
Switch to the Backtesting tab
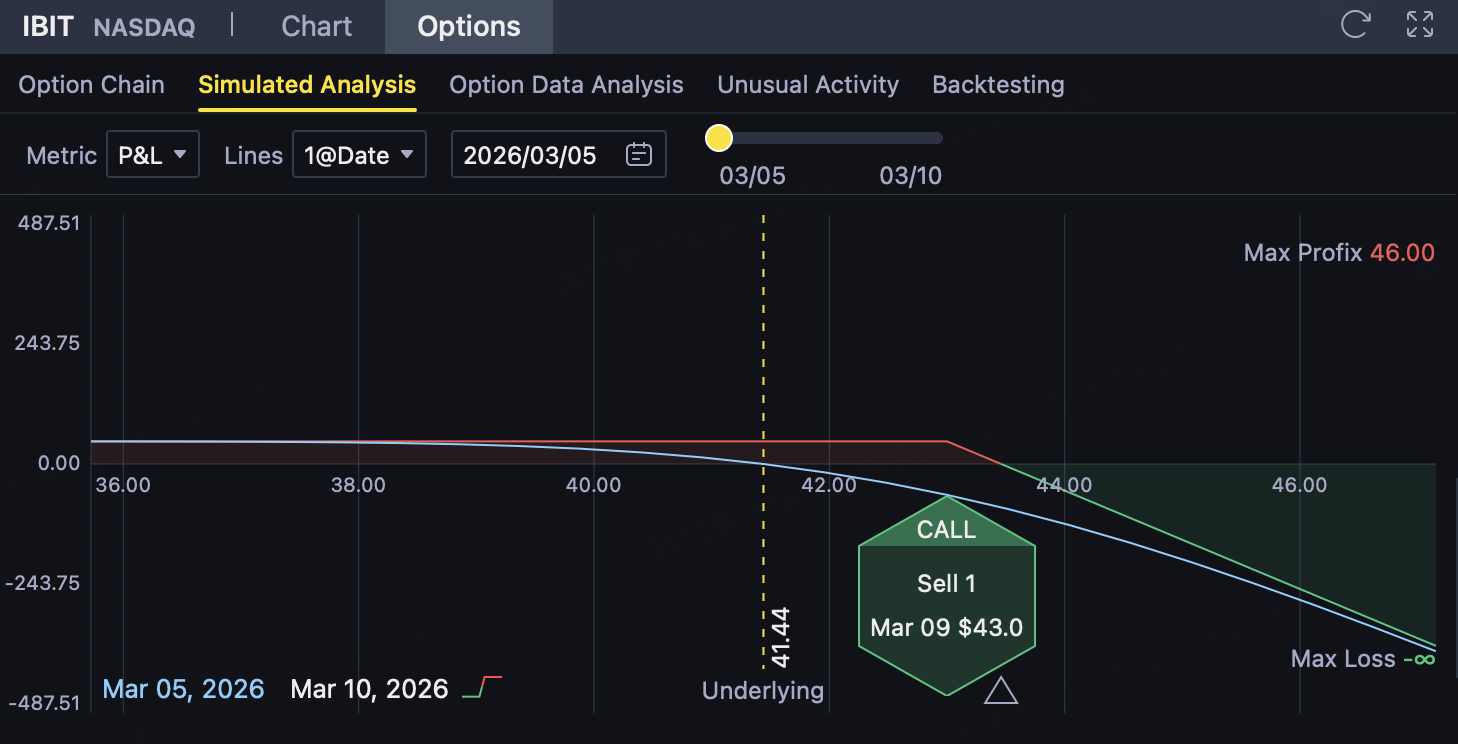coord(998,85)
